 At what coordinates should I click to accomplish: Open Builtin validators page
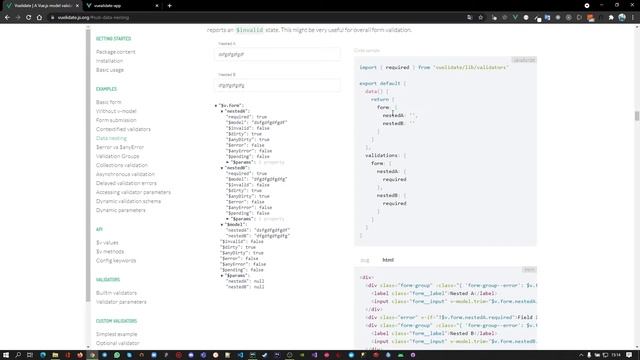[116, 293]
